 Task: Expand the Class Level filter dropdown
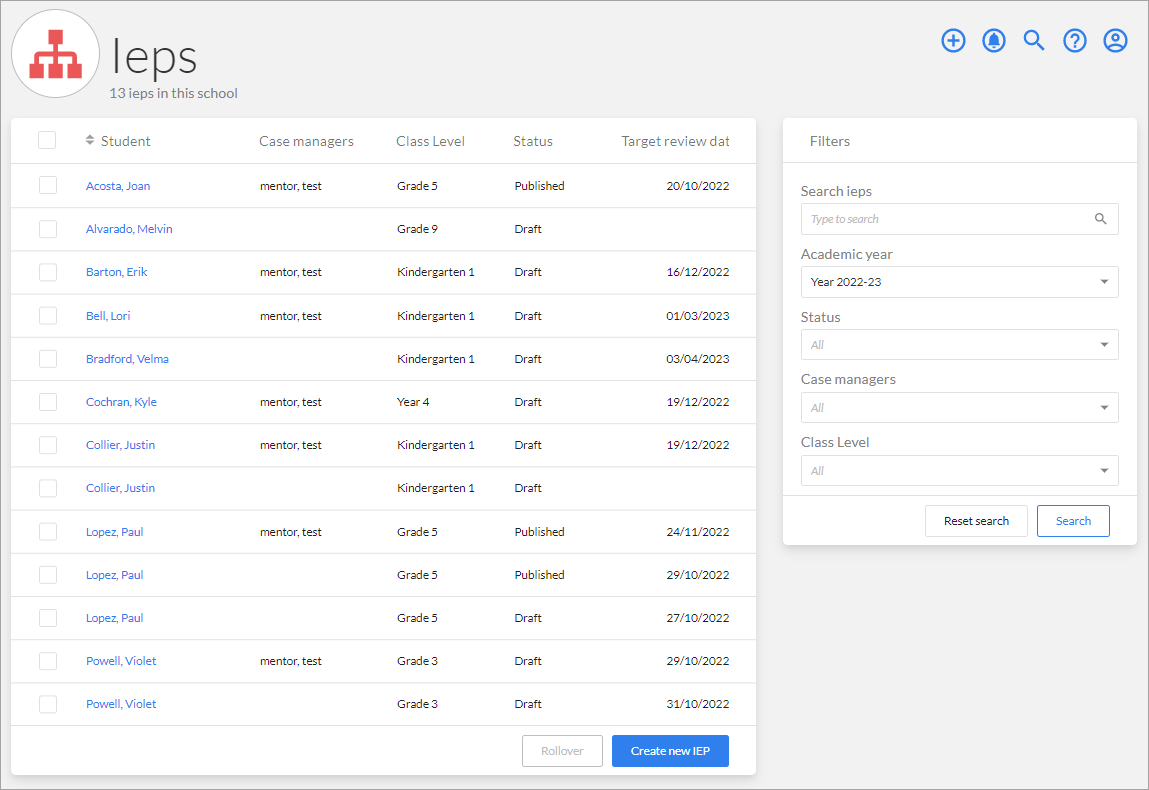(x=959, y=471)
